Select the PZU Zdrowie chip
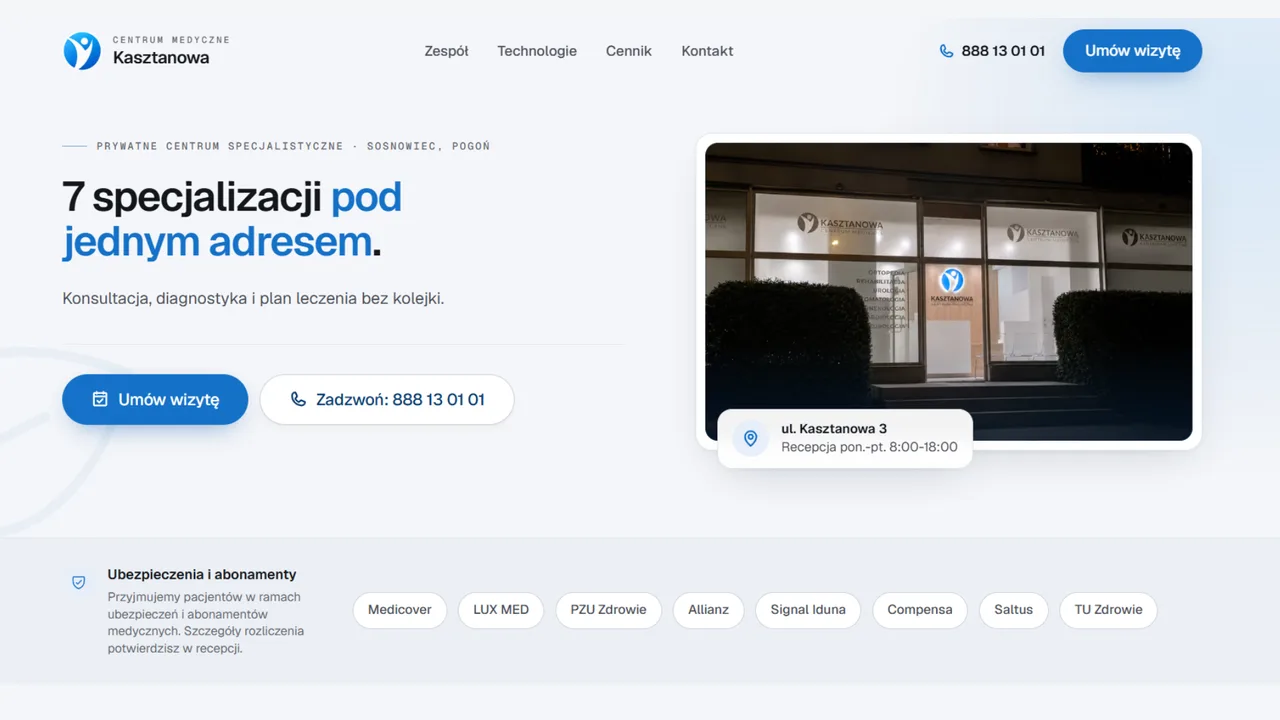Viewport: 1280px width, 720px height. pos(608,610)
